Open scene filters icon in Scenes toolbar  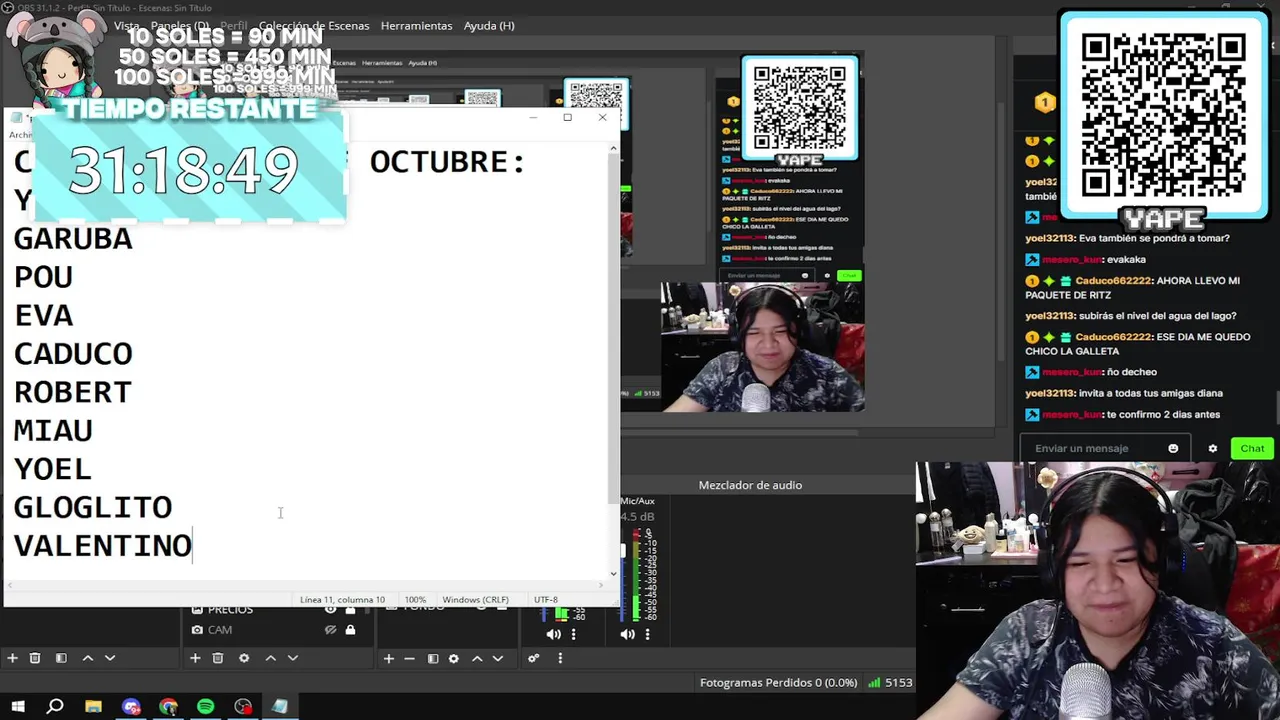pyautogui.click(x=61, y=658)
